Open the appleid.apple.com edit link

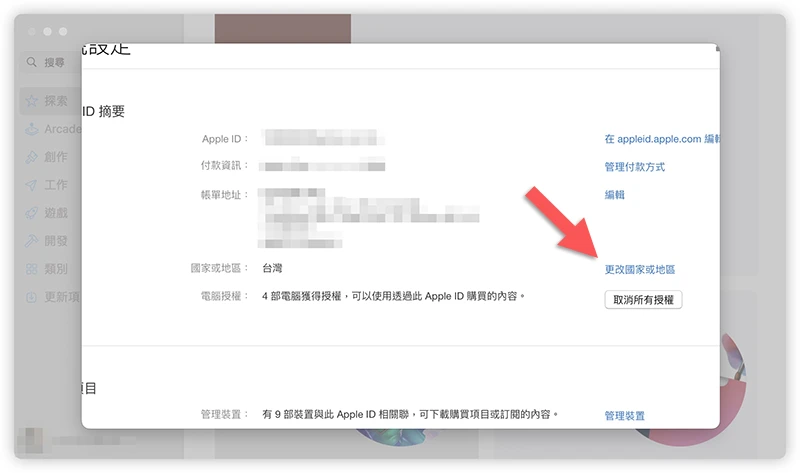(x=662, y=139)
